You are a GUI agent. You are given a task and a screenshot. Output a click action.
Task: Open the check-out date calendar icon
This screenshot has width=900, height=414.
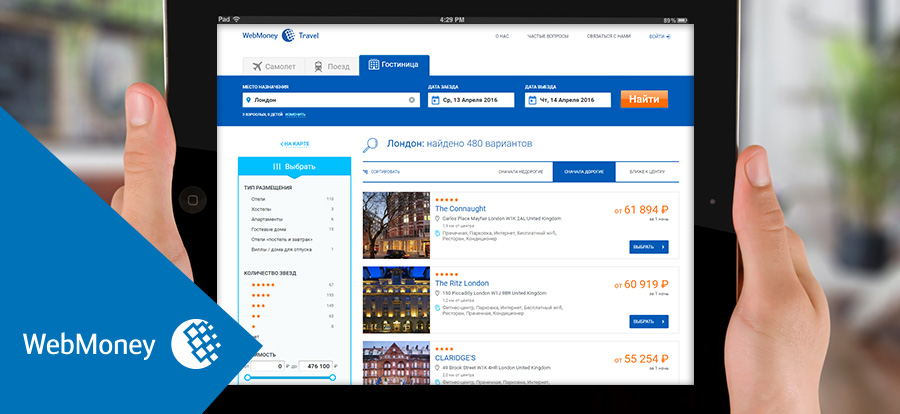(x=532, y=100)
